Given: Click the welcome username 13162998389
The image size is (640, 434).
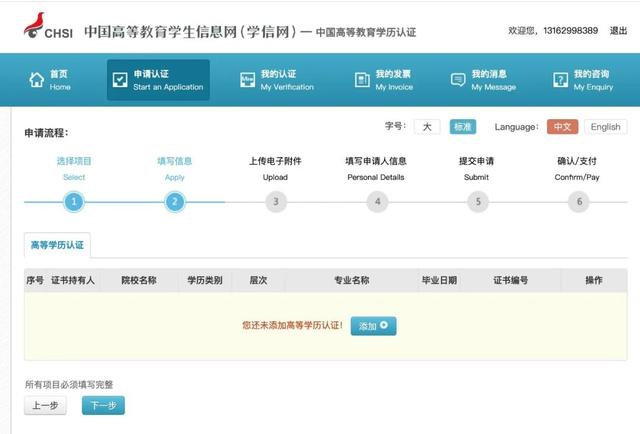Looking at the screenshot, I should click(x=571, y=31).
